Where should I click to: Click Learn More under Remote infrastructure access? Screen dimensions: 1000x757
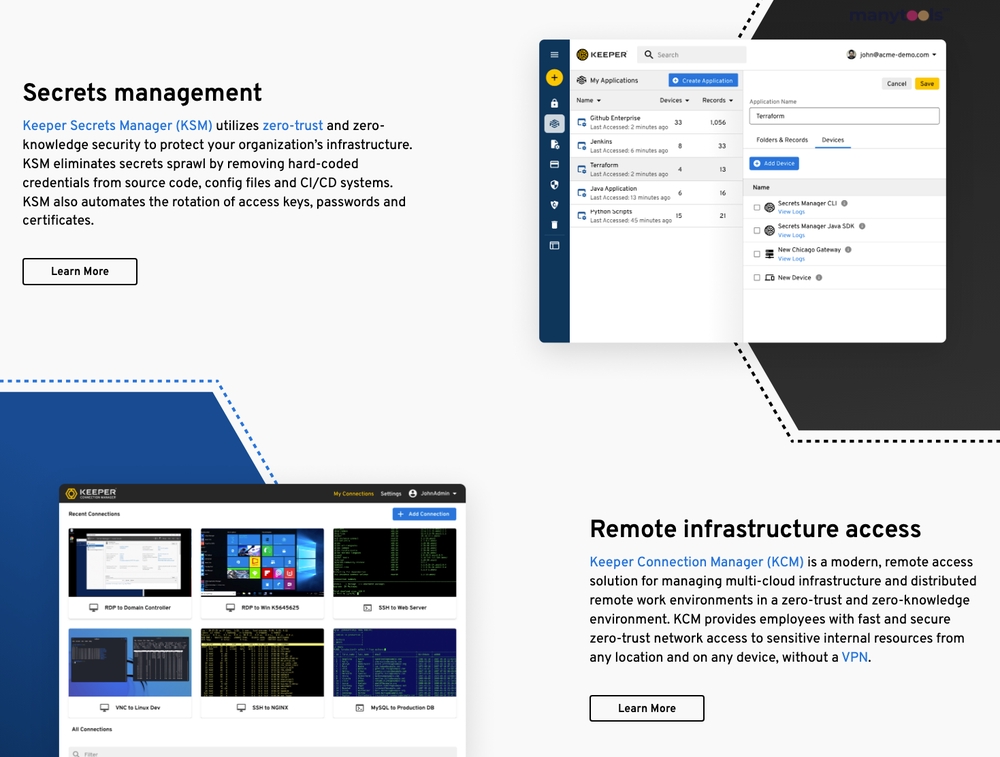[647, 709]
